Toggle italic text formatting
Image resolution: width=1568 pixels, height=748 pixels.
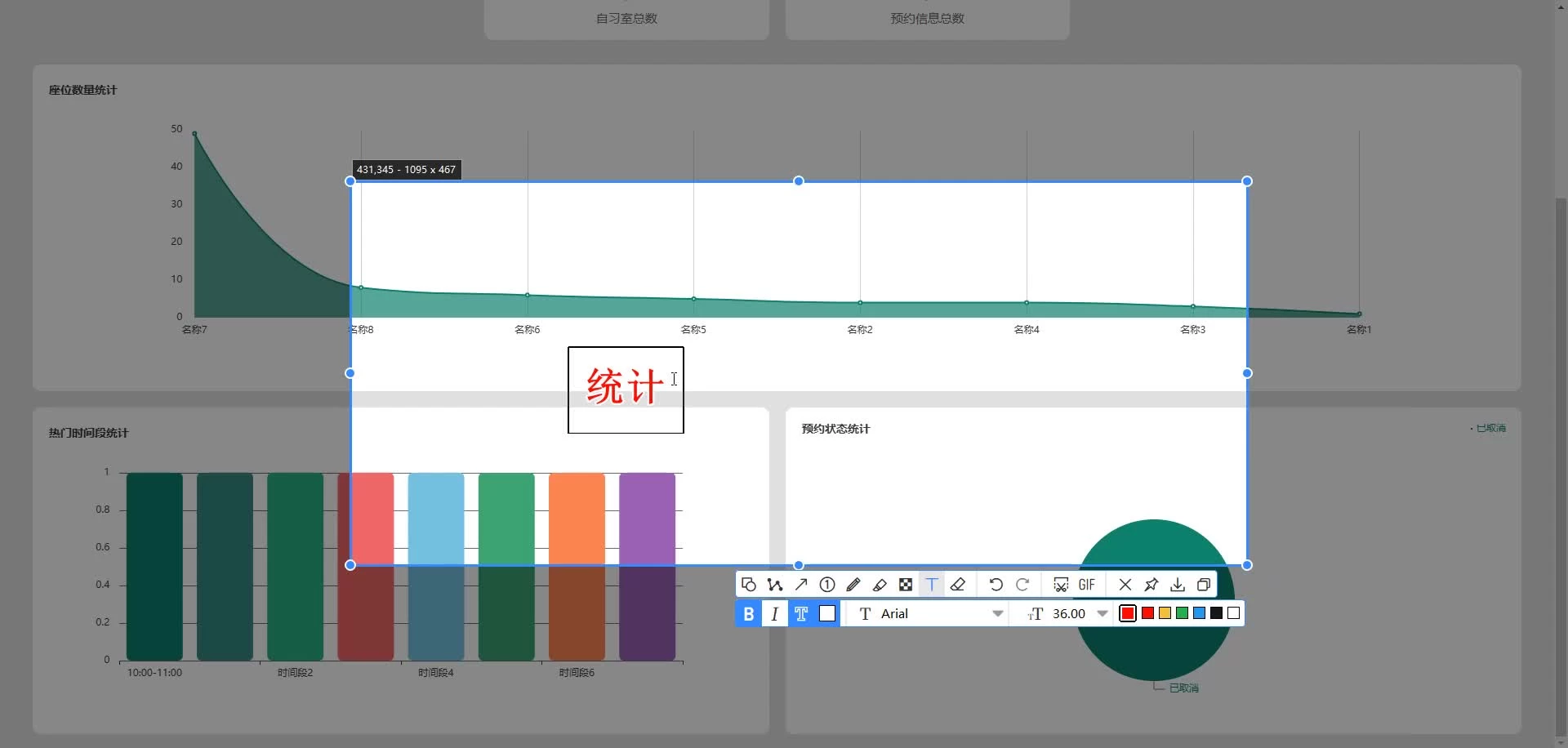pos(775,614)
